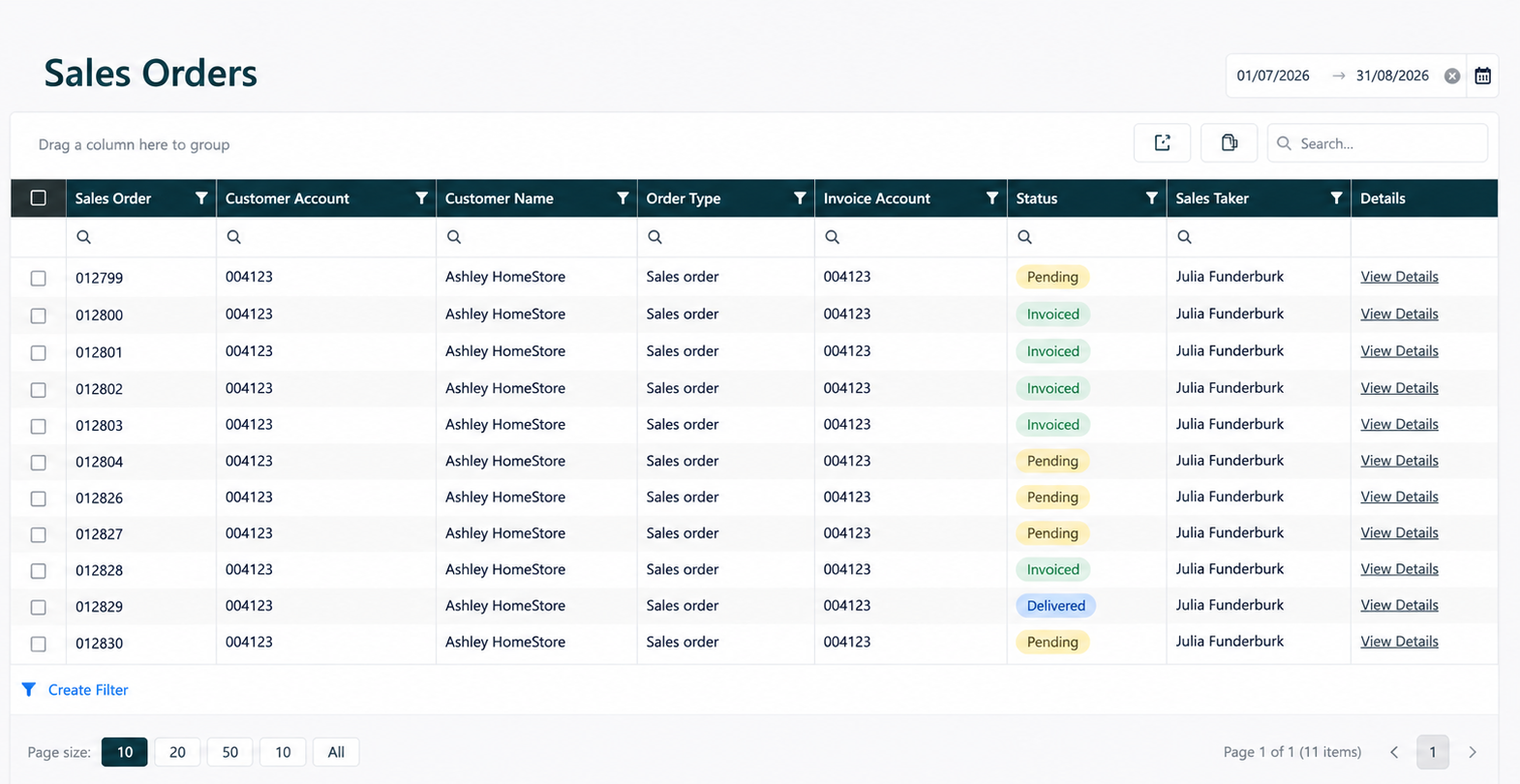The height and width of the screenshot is (784, 1520).
Task: Open the Order Type column filter funnel
Action: [800, 198]
